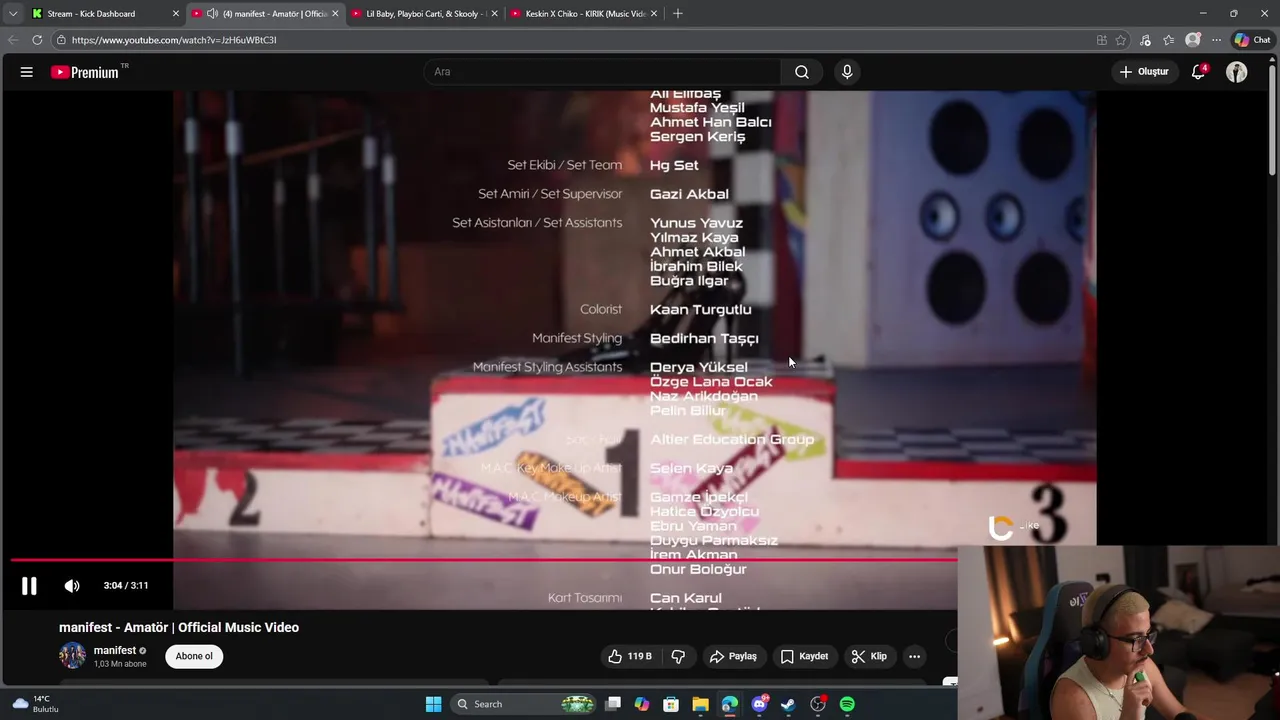The width and height of the screenshot is (1280, 720).
Task: Open YouTube notifications bell
Action: pyautogui.click(x=1199, y=72)
